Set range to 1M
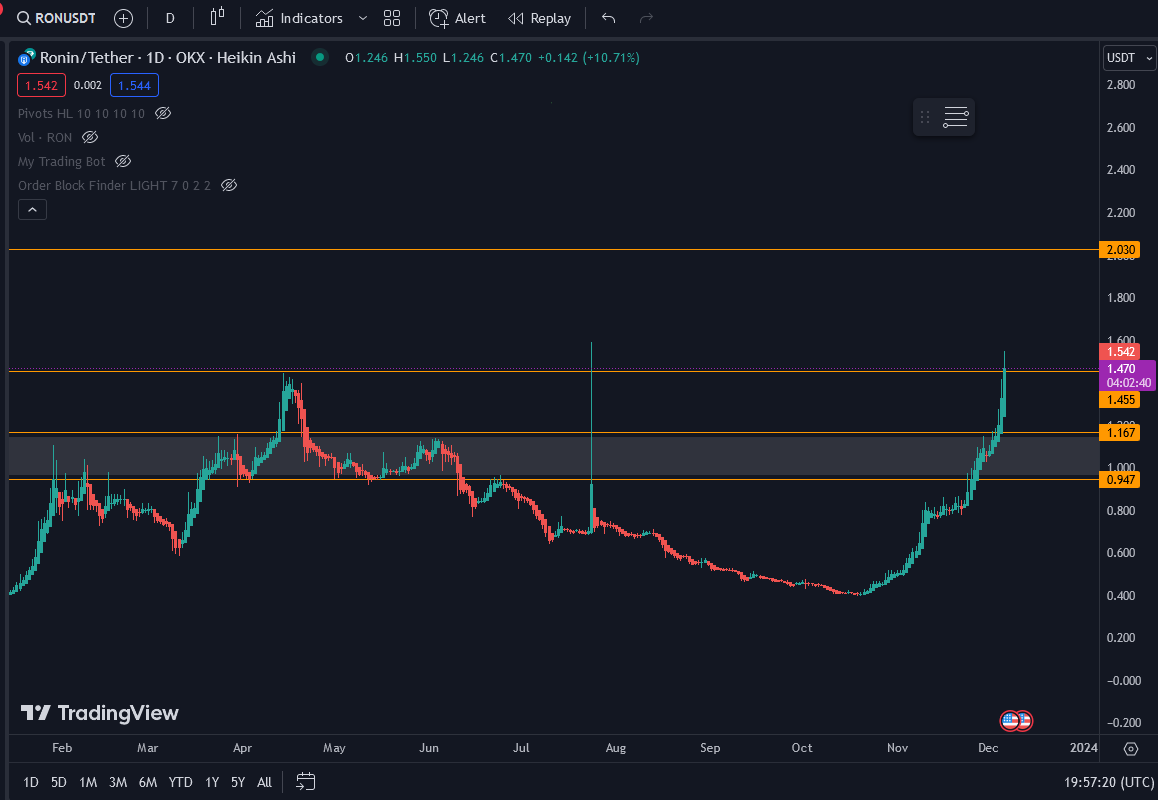This screenshot has height=800, width=1158. tap(88, 782)
